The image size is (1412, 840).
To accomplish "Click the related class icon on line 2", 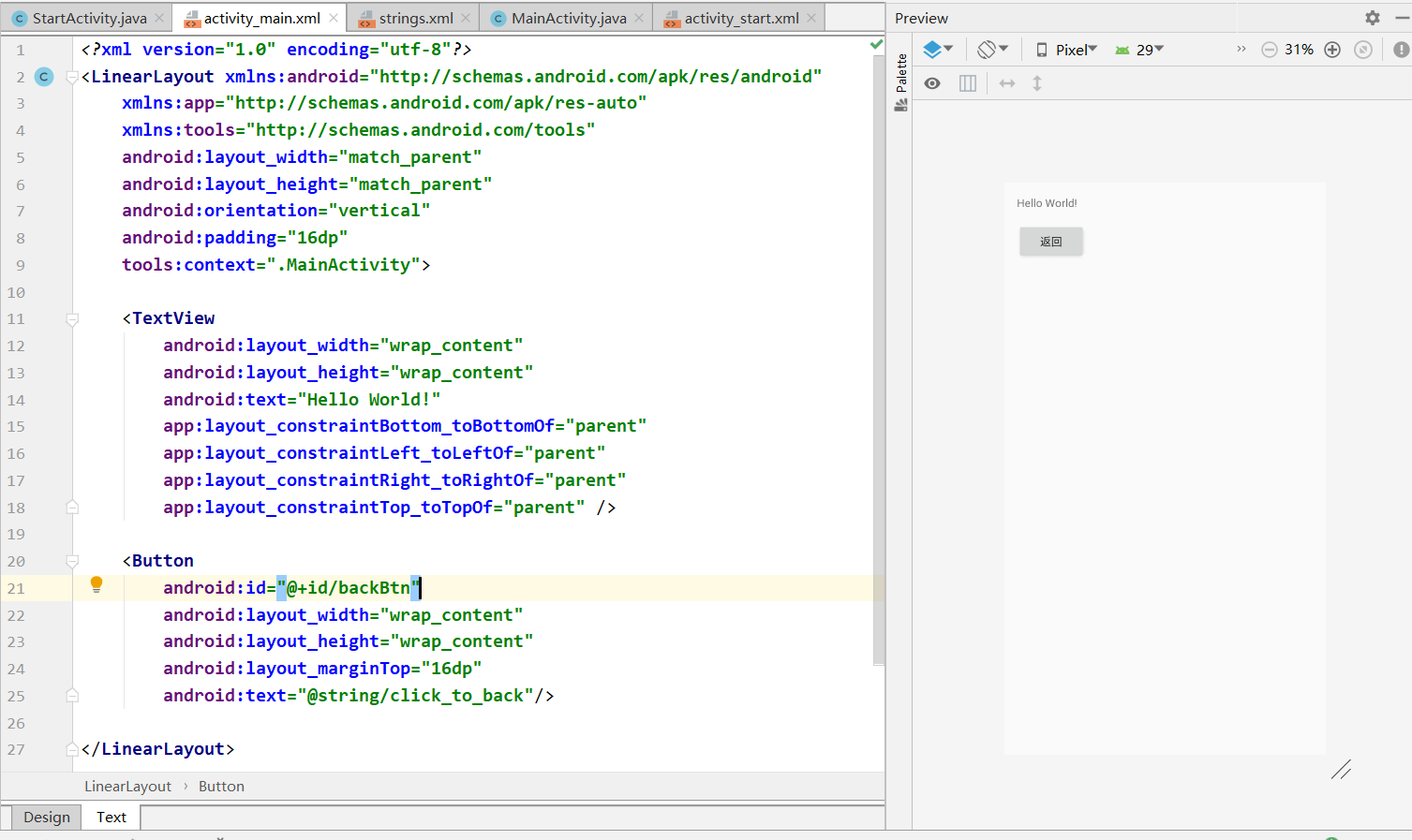I will (x=44, y=77).
